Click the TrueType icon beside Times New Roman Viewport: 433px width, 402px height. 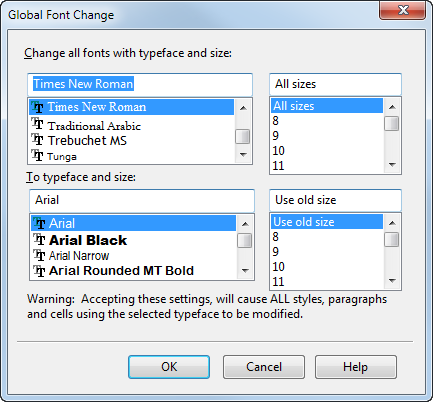(x=37, y=107)
